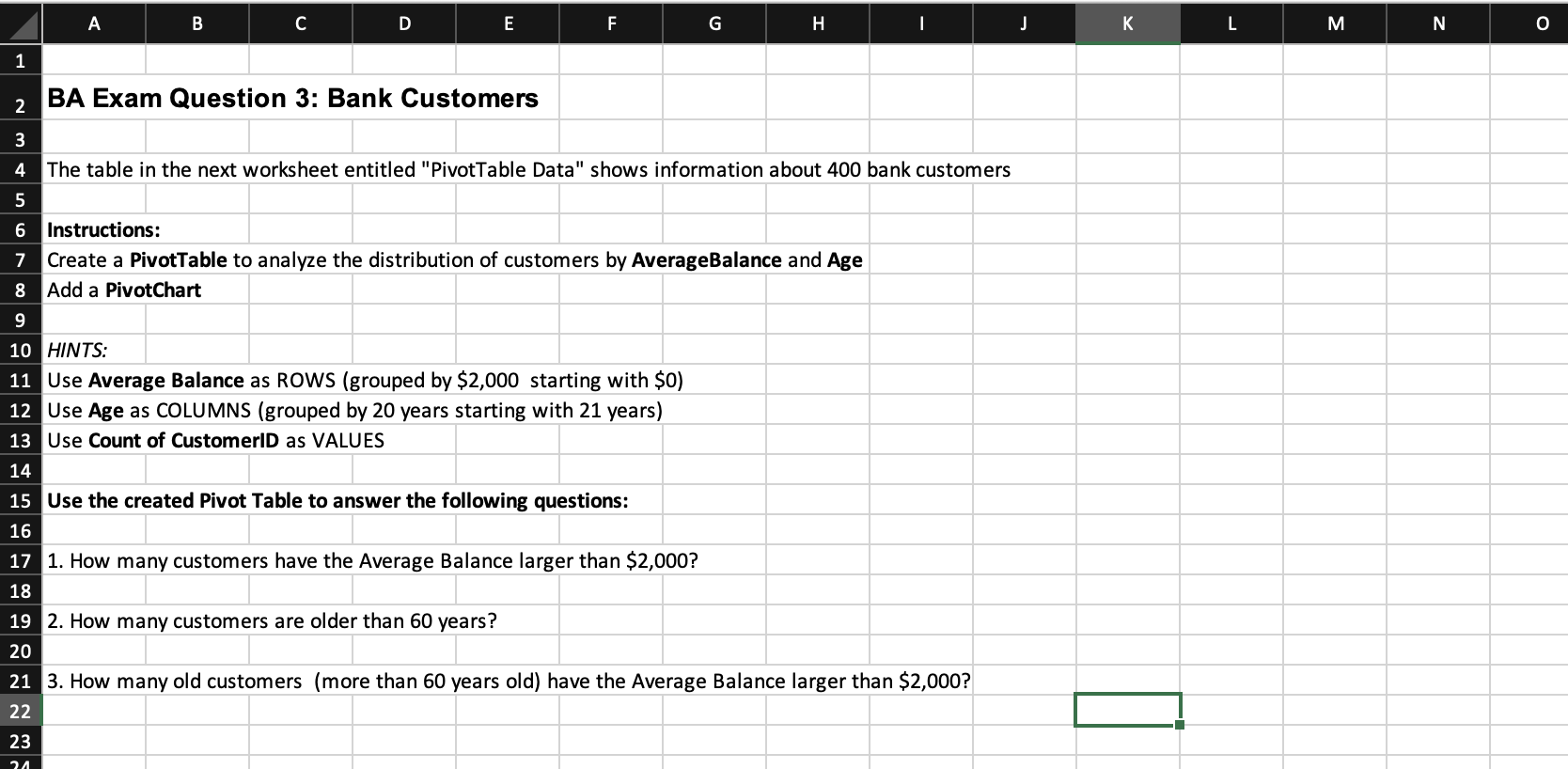The height and width of the screenshot is (769, 1568).
Task: Click the 'Use Age as COLUMNS' text
Action: pos(354,411)
